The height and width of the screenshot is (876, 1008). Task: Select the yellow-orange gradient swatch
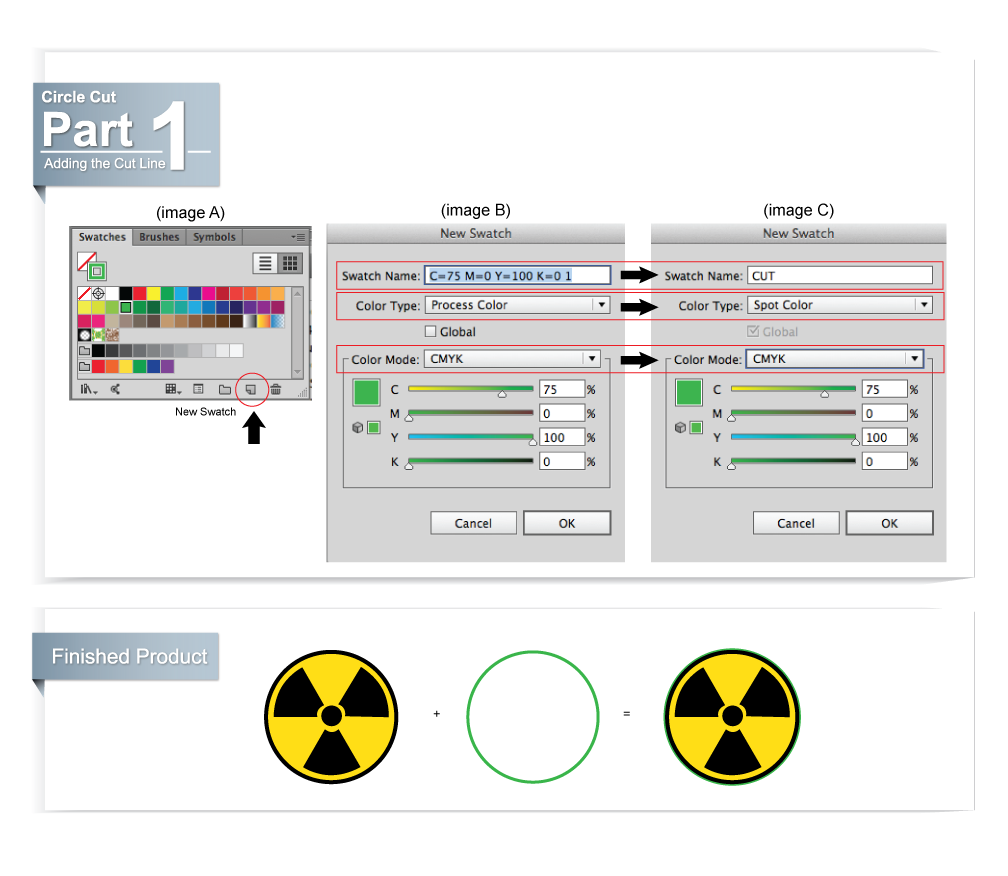pyautogui.click(x=264, y=321)
